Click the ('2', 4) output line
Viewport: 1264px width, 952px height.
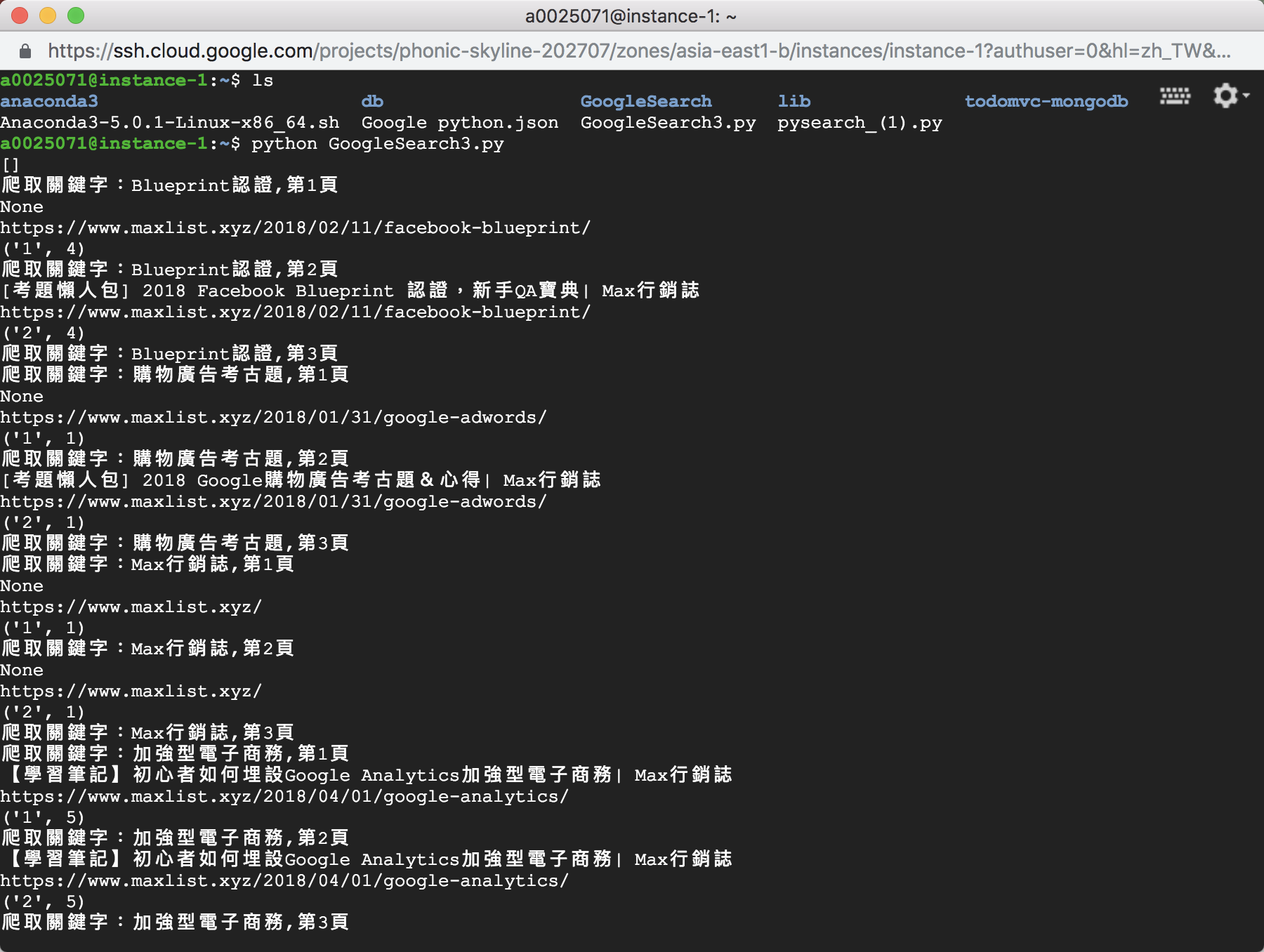[43, 333]
